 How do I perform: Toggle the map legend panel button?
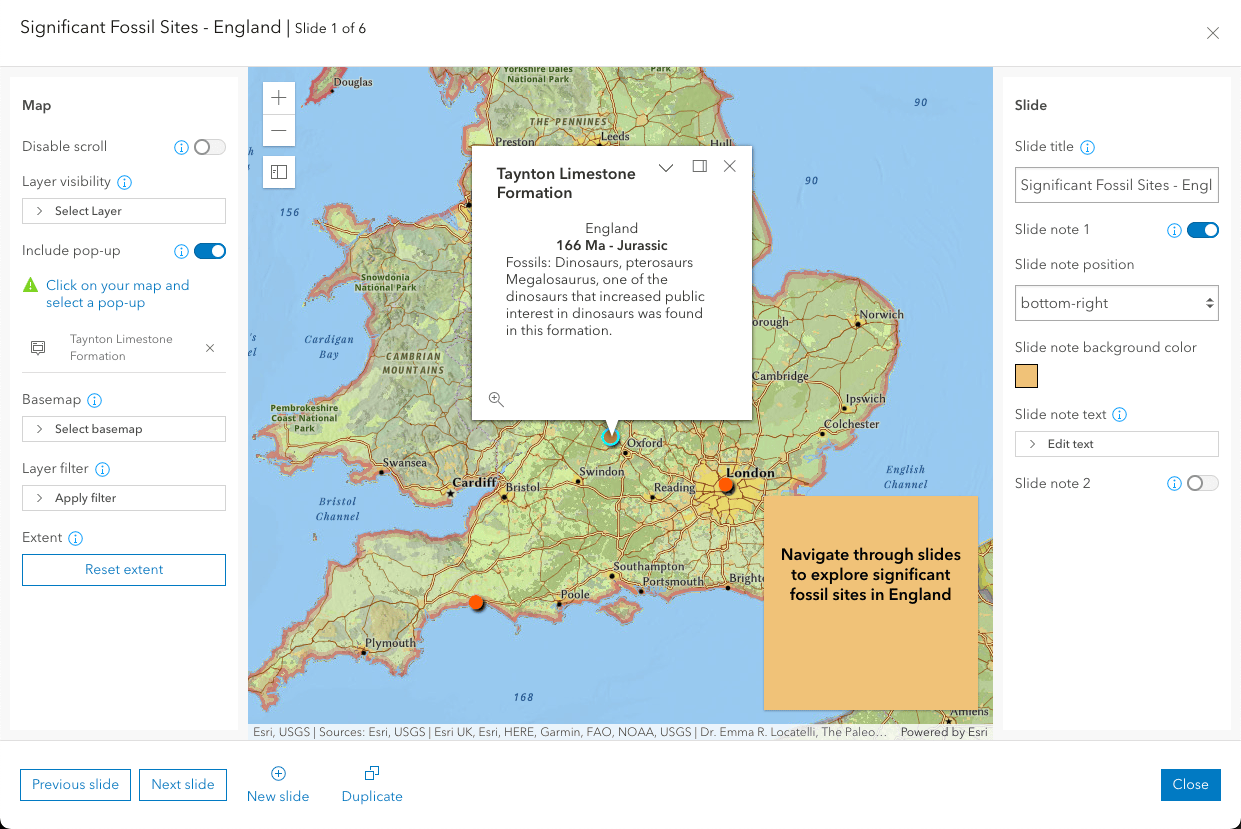(279, 172)
